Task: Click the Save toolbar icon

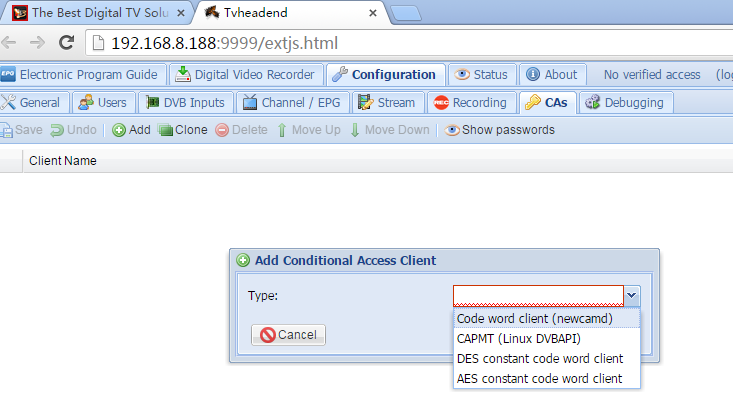Action: coord(7,130)
